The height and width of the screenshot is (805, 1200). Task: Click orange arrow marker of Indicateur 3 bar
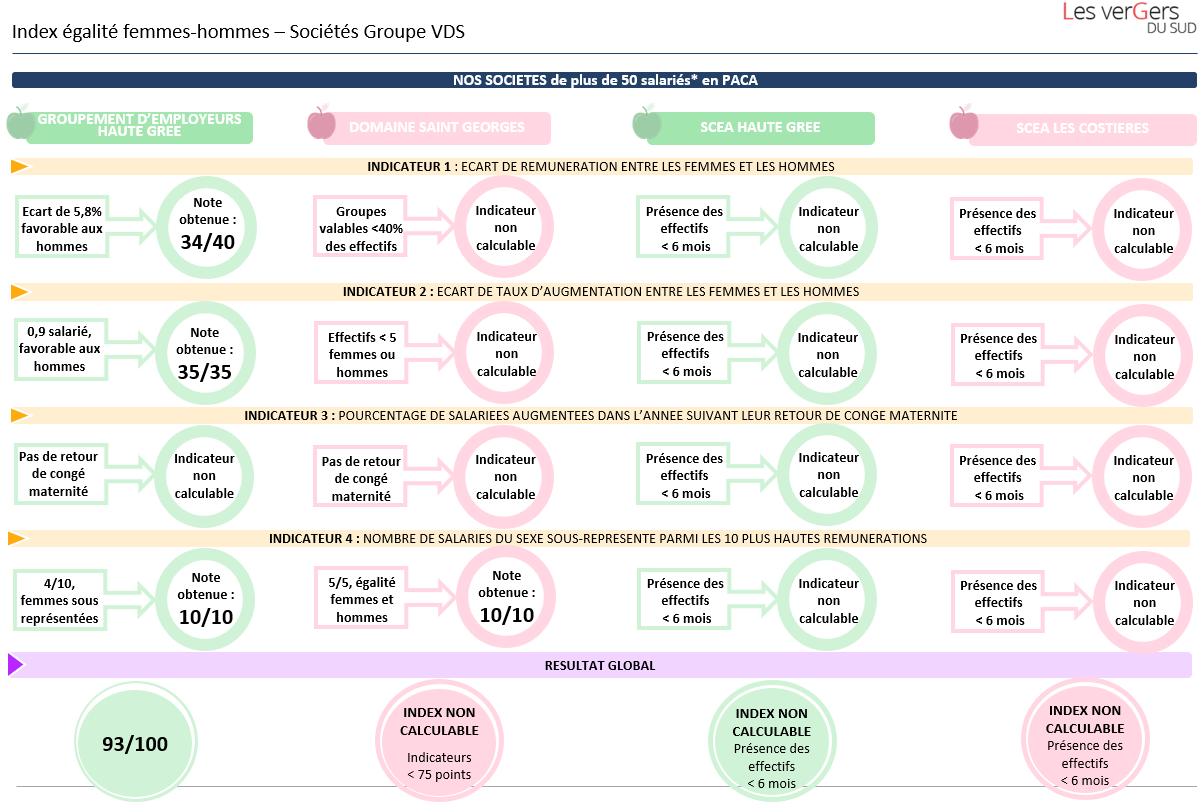20,415
